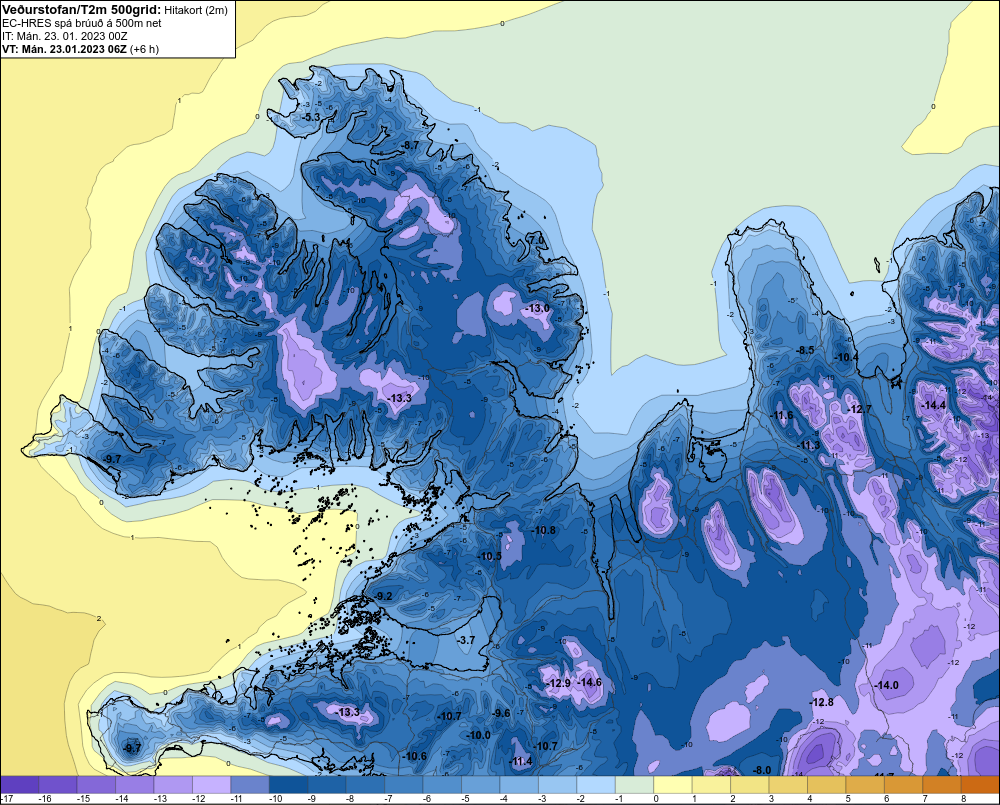Click the -5.3 temperature value on map
Image resolution: width=1000 pixels, height=805 pixels.
(311, 117)
